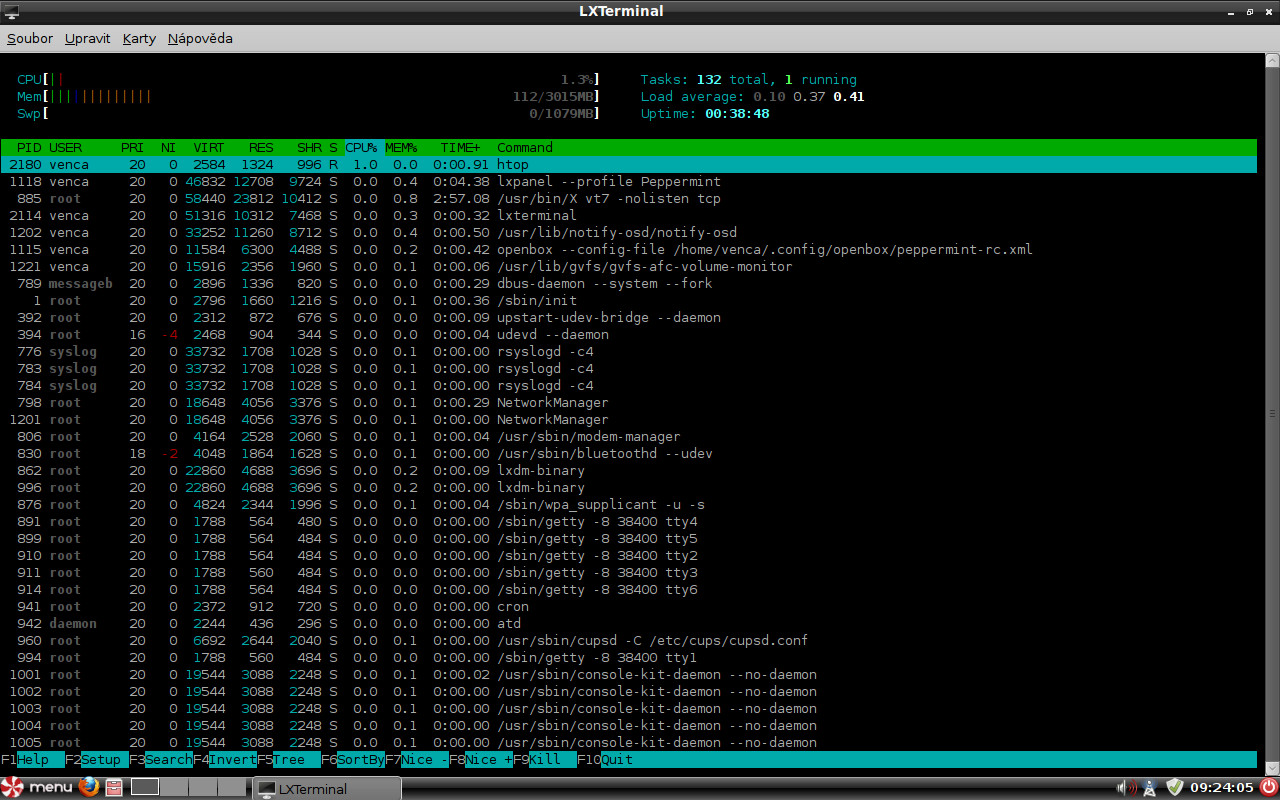Click the LXTerminal titlebar window icon

coord(12,11)
